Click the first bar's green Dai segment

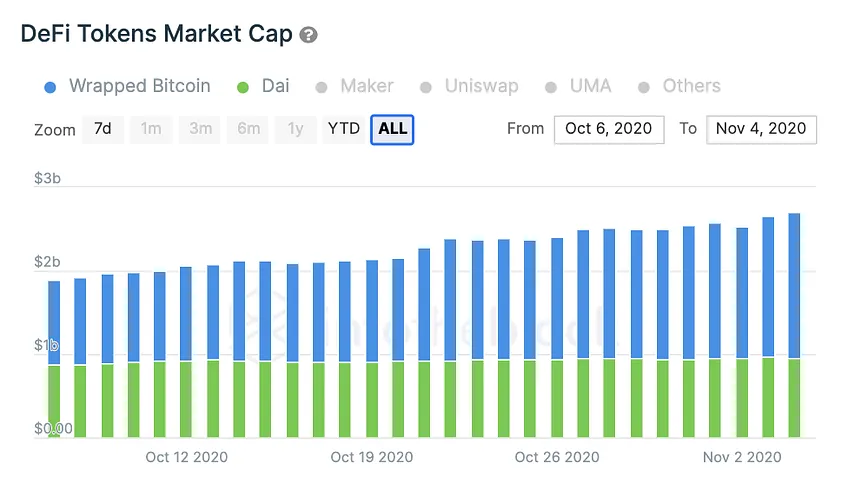[x=54, y=401]
